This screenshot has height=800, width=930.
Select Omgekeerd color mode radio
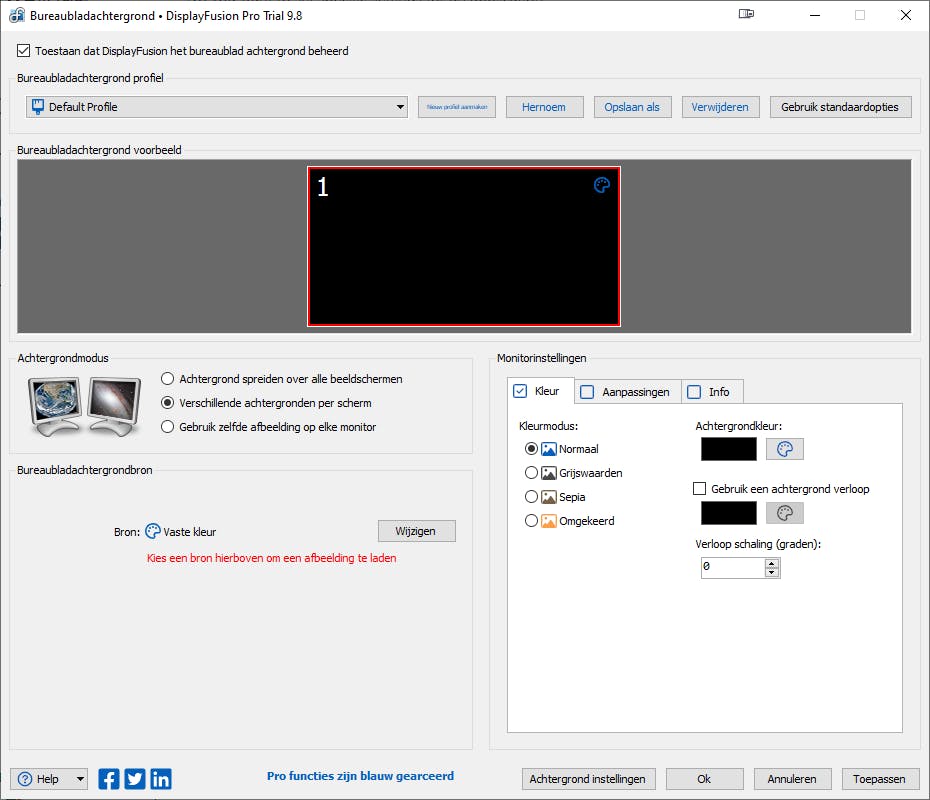click(531, 521)
